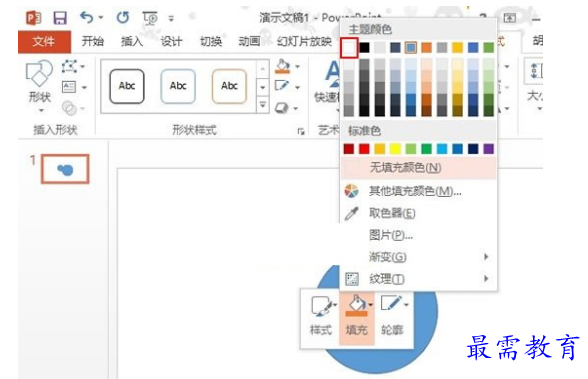Click mini toolbar 样式 button
The height and width of the screenshot is (379, 588).
coord(321,317)
